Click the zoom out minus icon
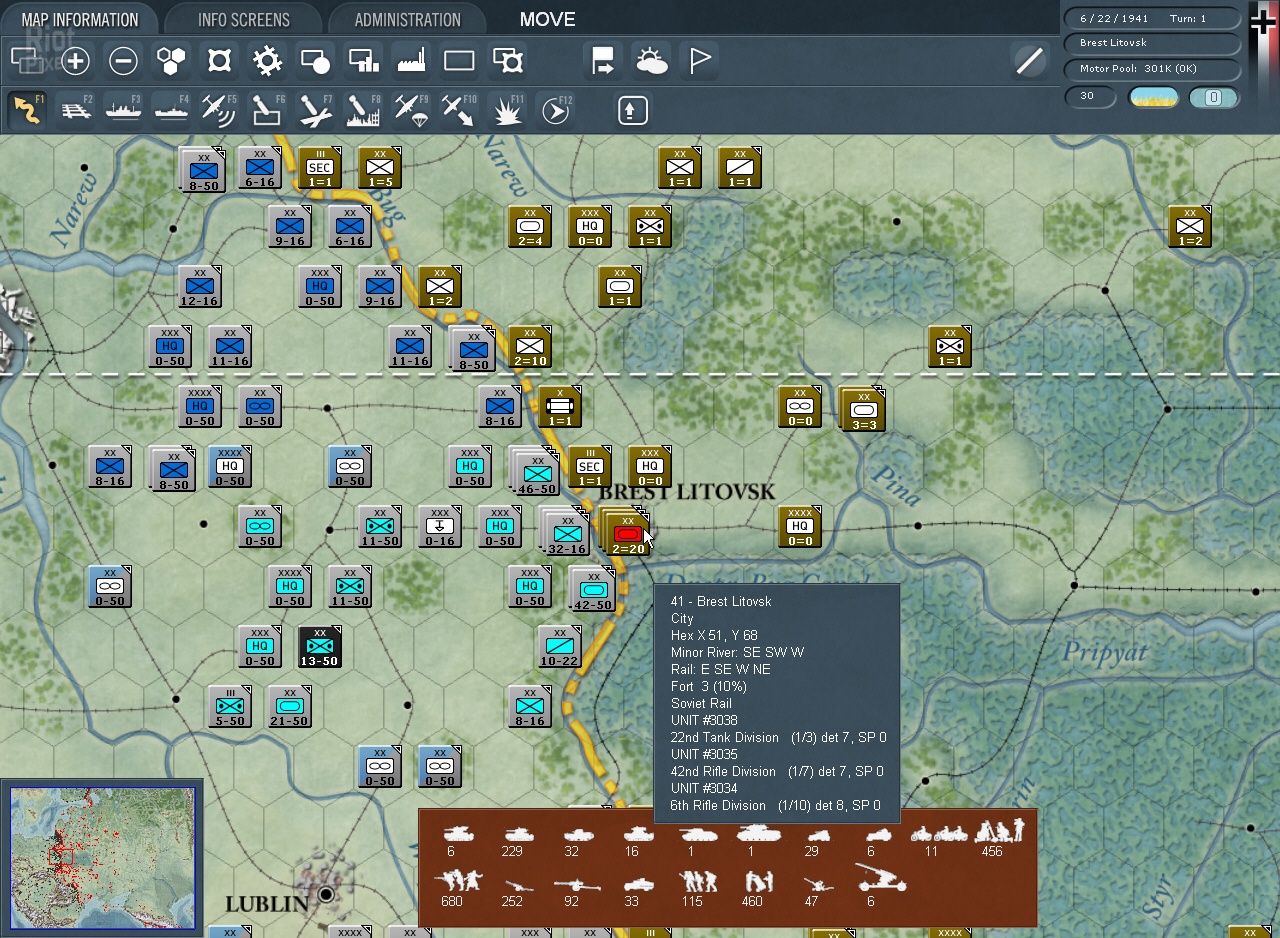Screen dimensions: 1280x938 click(123, 61)
